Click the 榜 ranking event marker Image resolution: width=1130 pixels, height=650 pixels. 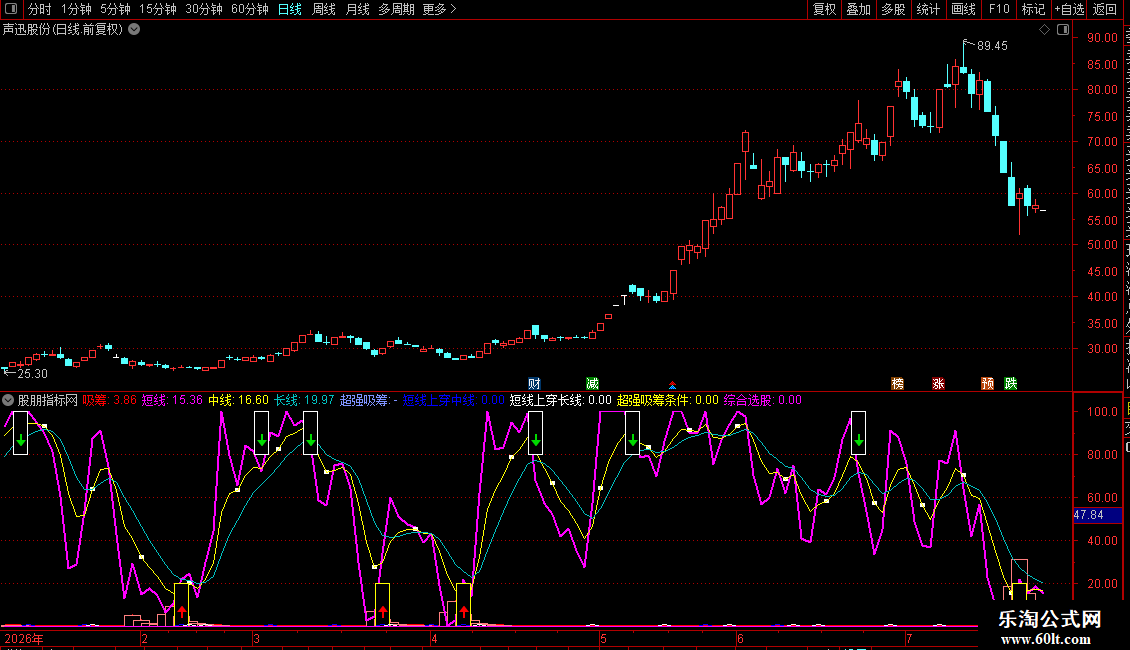coord(897,383)
